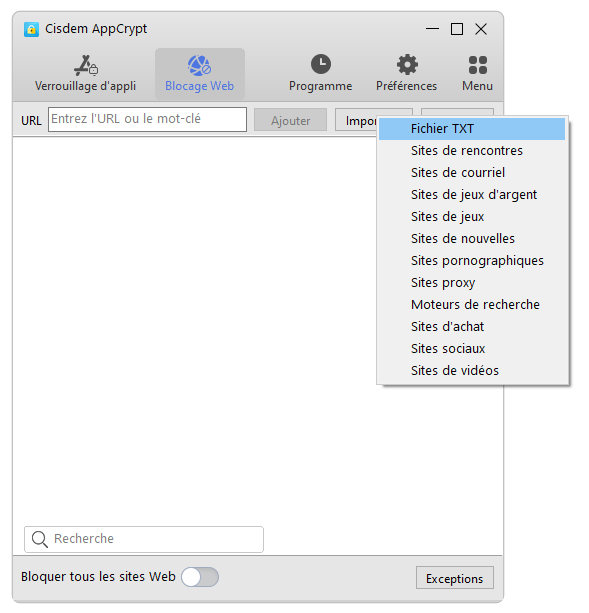Open the Menu grid icon

478,65
